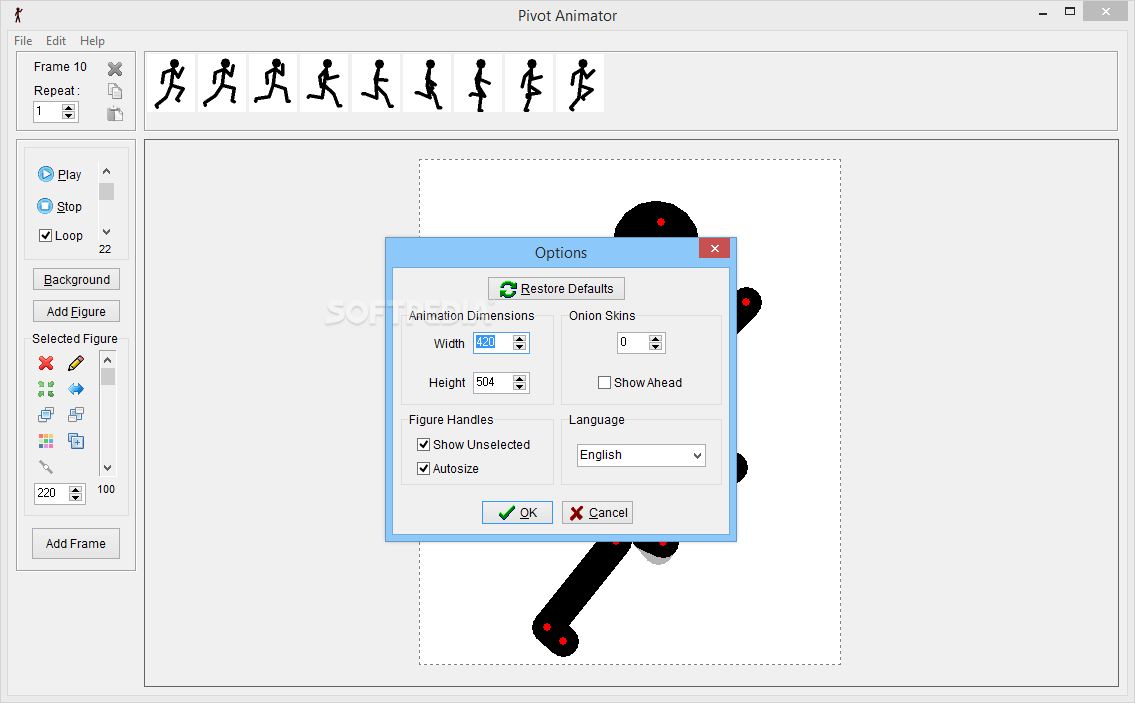Viewport: 1135px width, 703px height.
Task: Uncheck the Loop playback option
Action: tap(45, 235)
